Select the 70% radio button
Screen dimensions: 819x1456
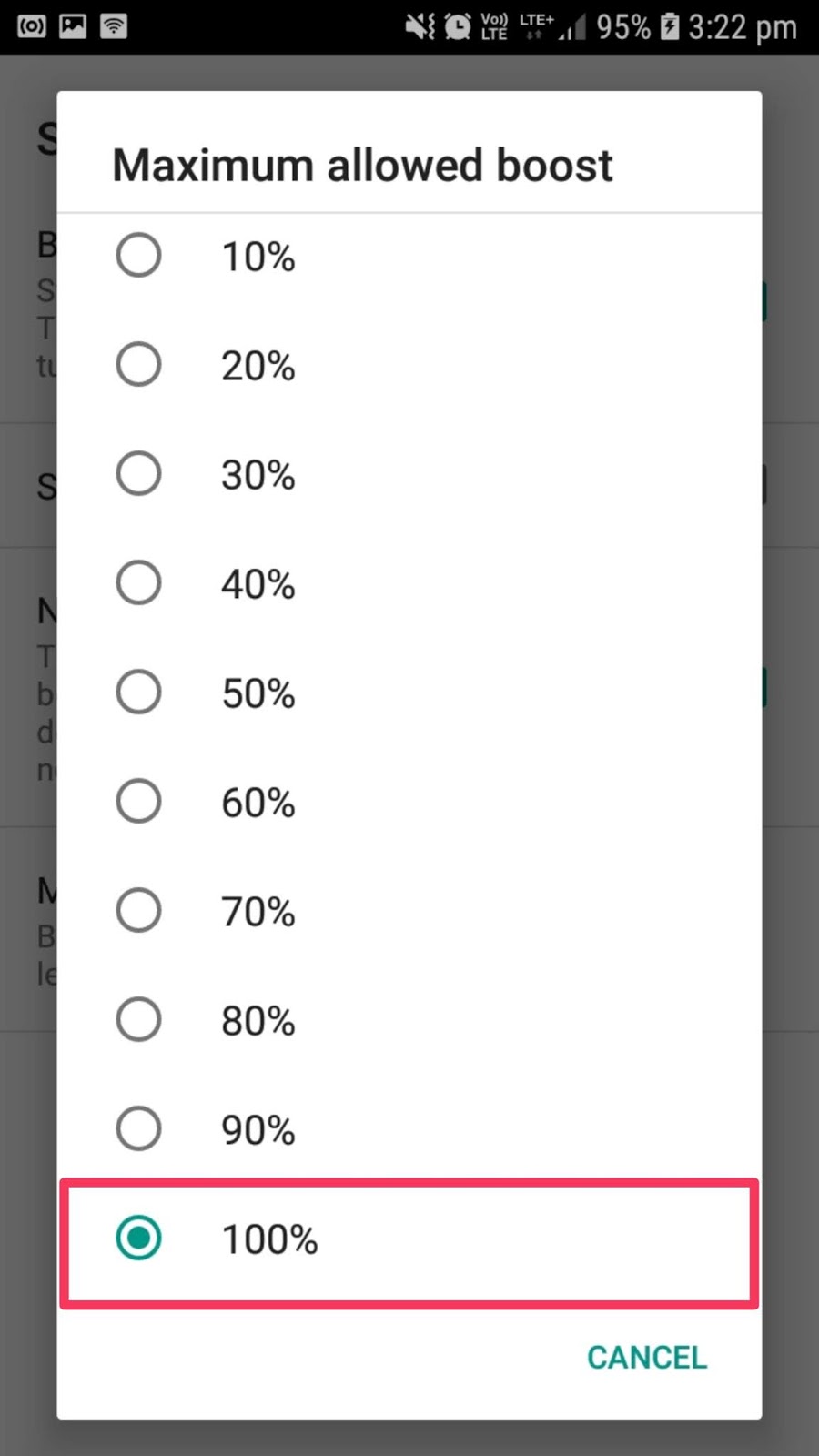138,910
